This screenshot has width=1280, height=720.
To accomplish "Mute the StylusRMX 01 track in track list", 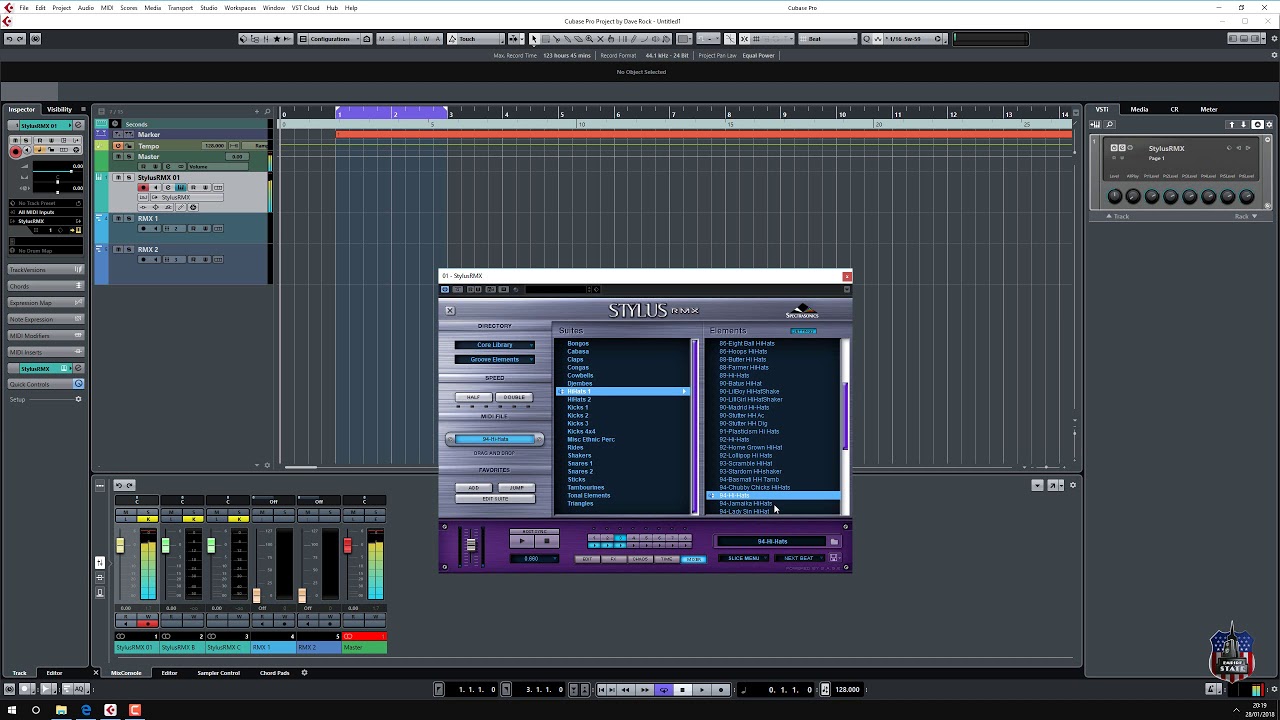I will click(x=118, y=177).
